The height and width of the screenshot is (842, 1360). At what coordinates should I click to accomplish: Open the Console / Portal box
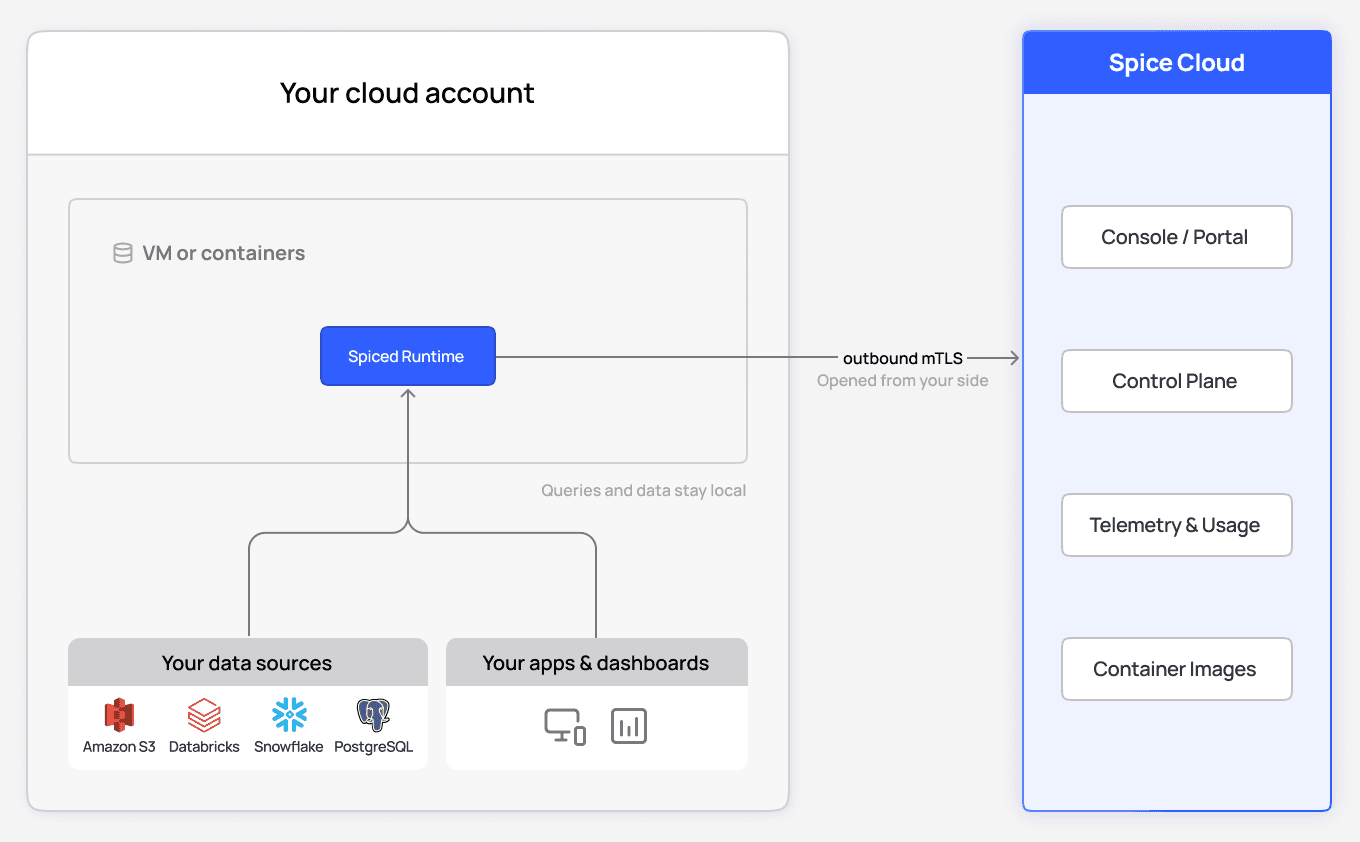pyautogui.click(x=1177, y=237)
